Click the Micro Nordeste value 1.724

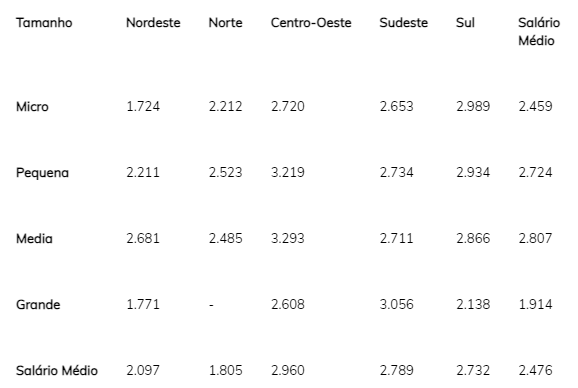pyautogui.click(x=143, y=107)
